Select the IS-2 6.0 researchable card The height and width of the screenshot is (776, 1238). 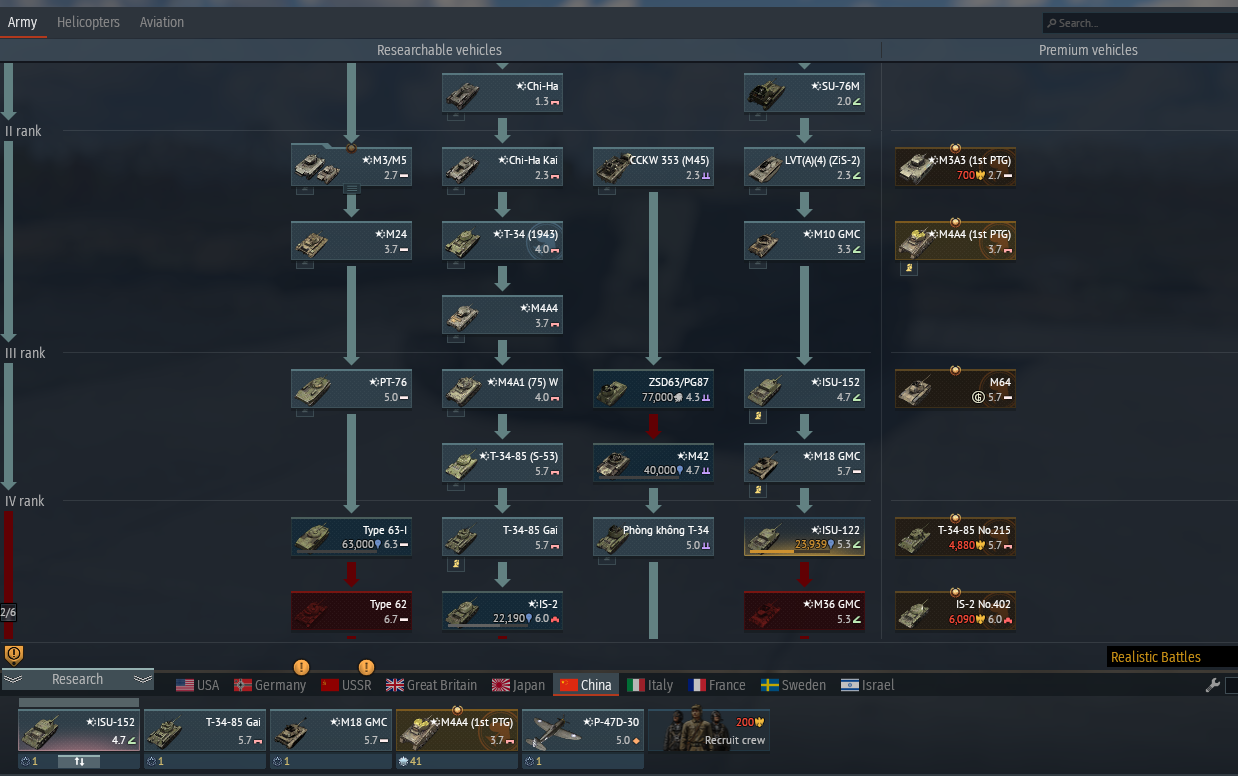pos(502,611)
